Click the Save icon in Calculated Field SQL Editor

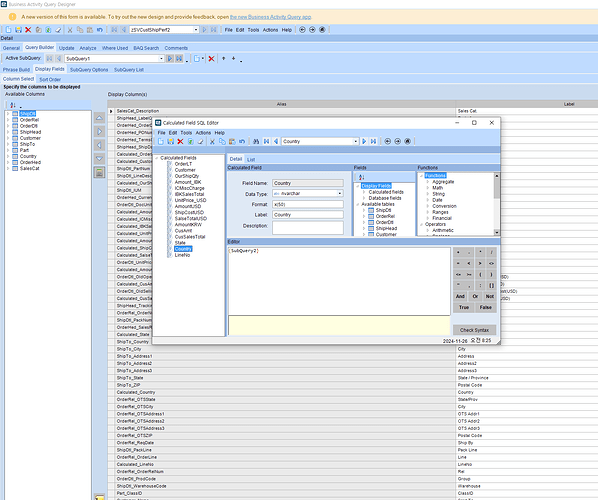pos(170,141)
